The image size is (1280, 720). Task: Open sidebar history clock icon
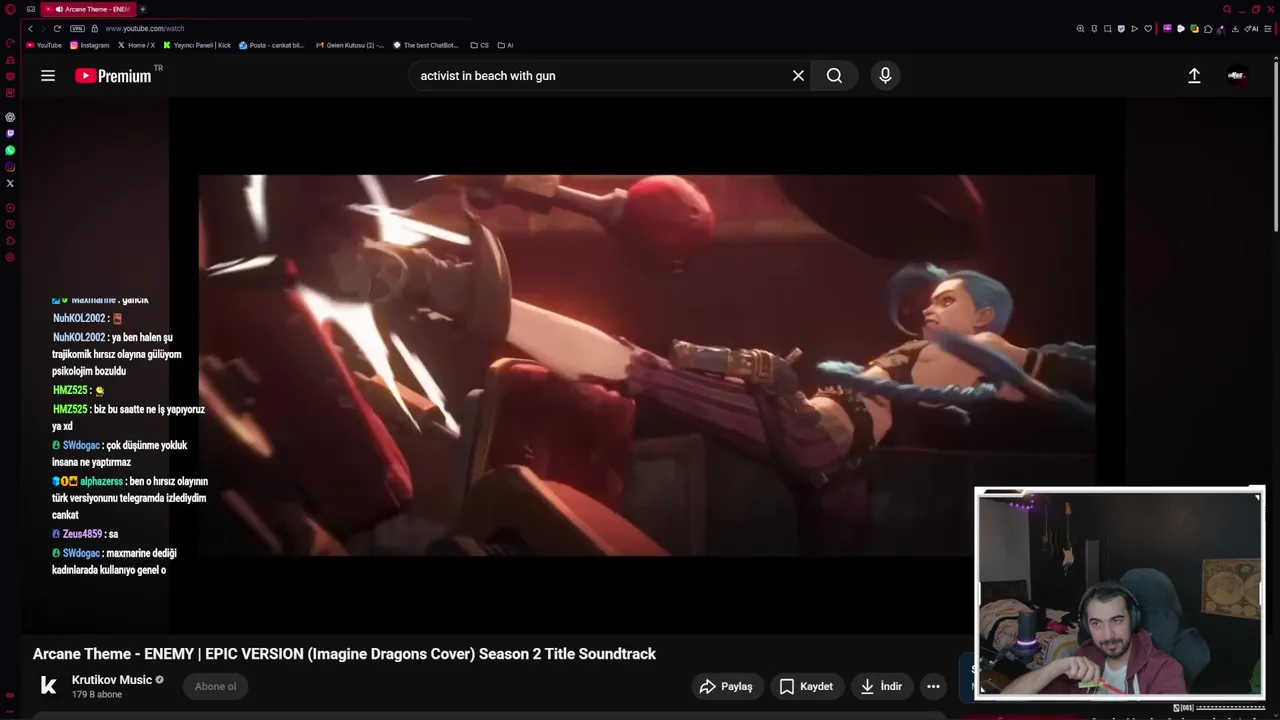10,224
